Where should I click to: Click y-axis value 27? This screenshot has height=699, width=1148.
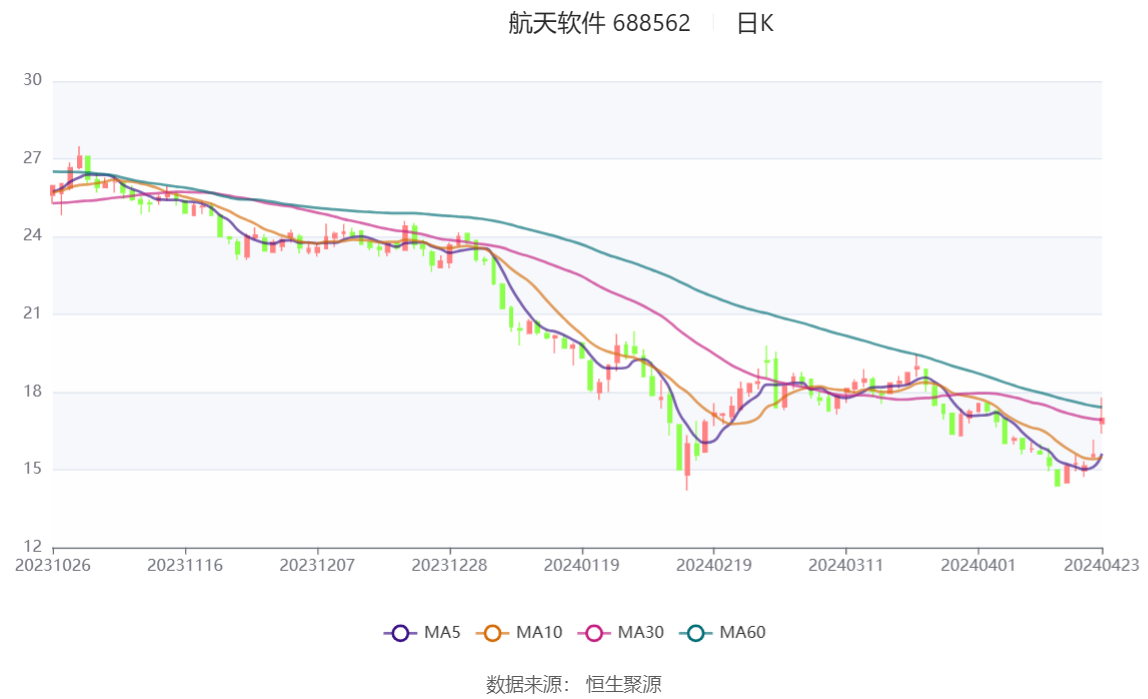(32, 158)
